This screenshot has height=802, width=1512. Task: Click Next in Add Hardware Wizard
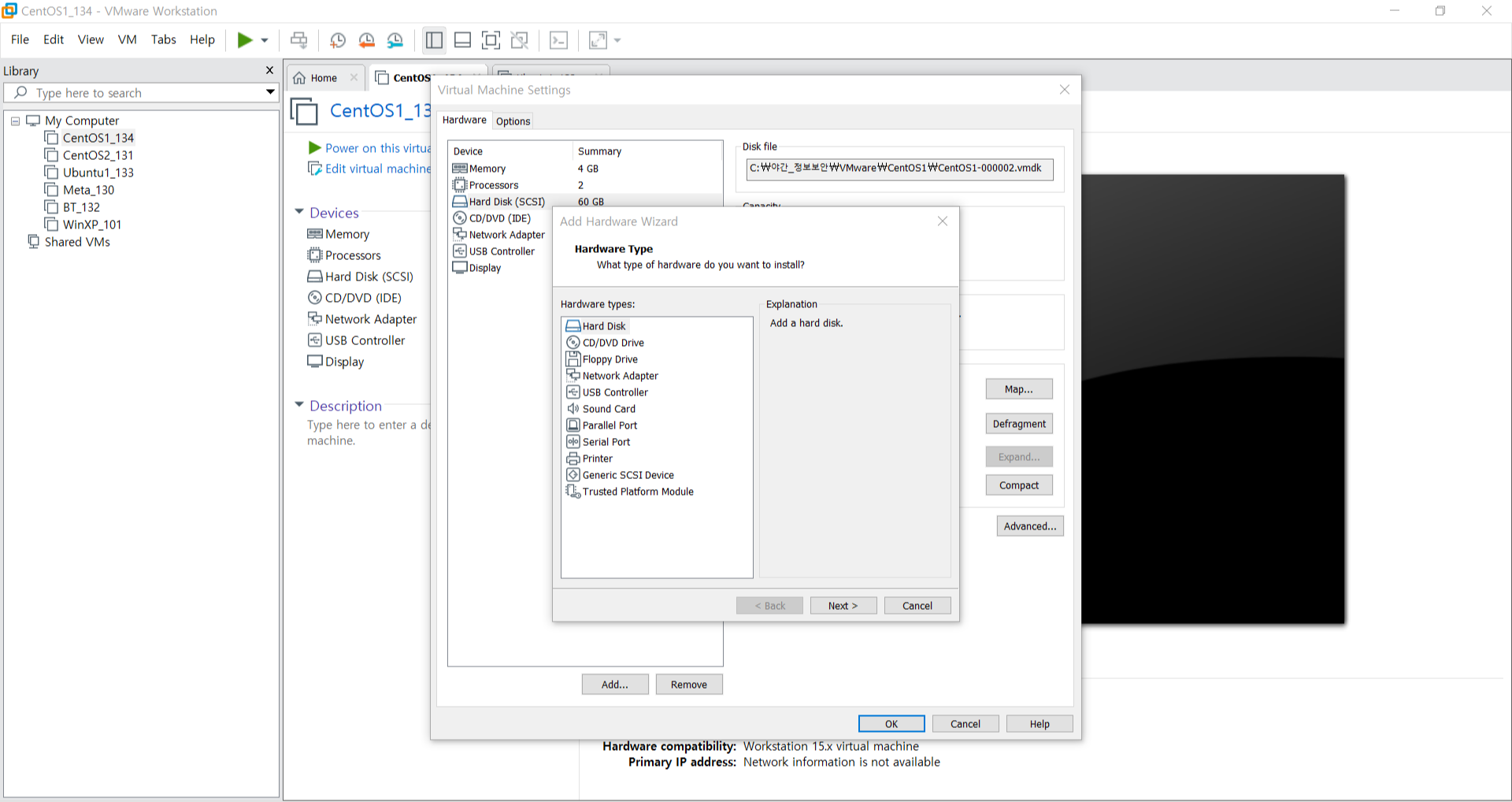pos(843,606)
